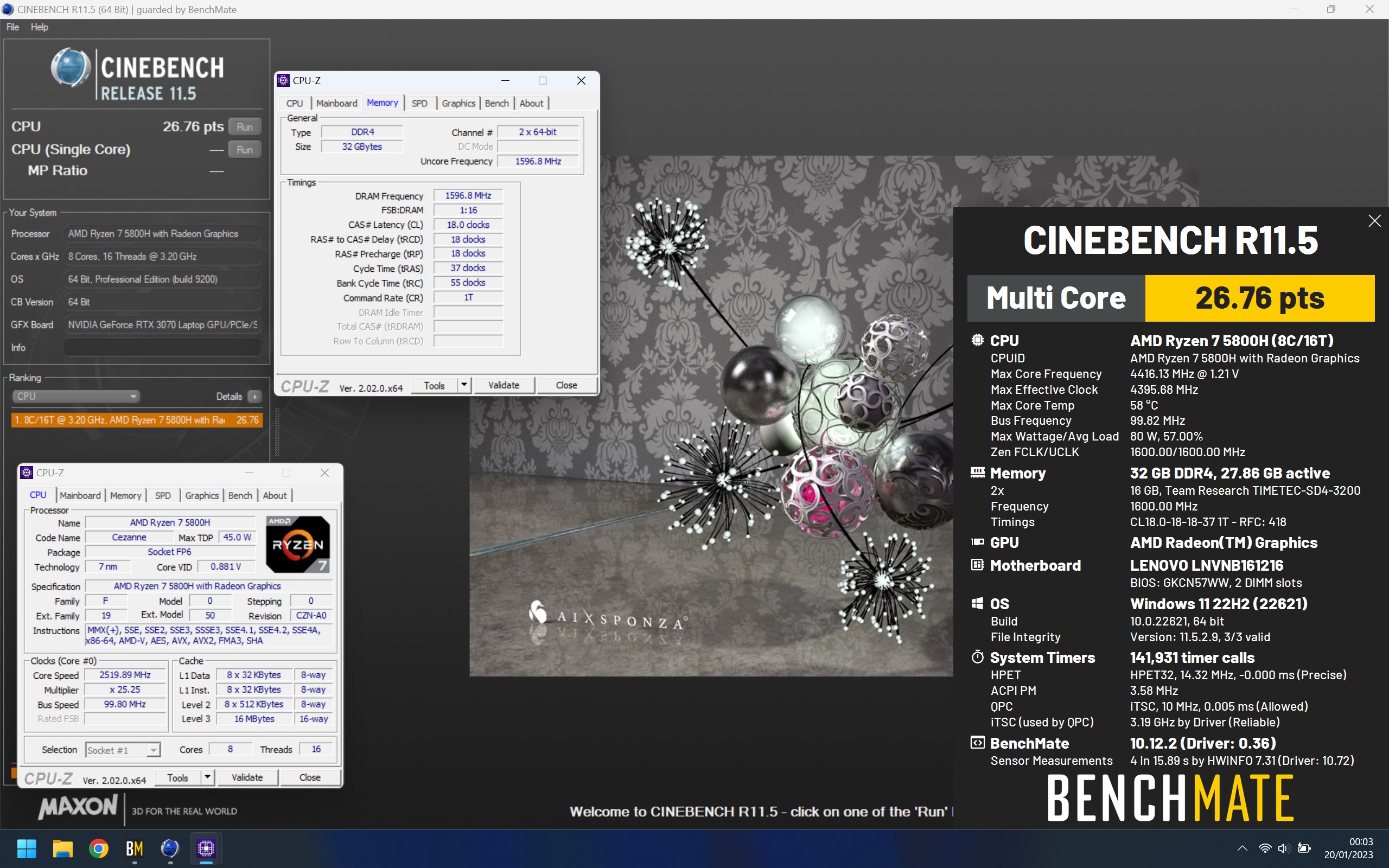Click the BenchMate code icon in panel
The width and height of the screenshot is (1389, 868).
(977, 742)
